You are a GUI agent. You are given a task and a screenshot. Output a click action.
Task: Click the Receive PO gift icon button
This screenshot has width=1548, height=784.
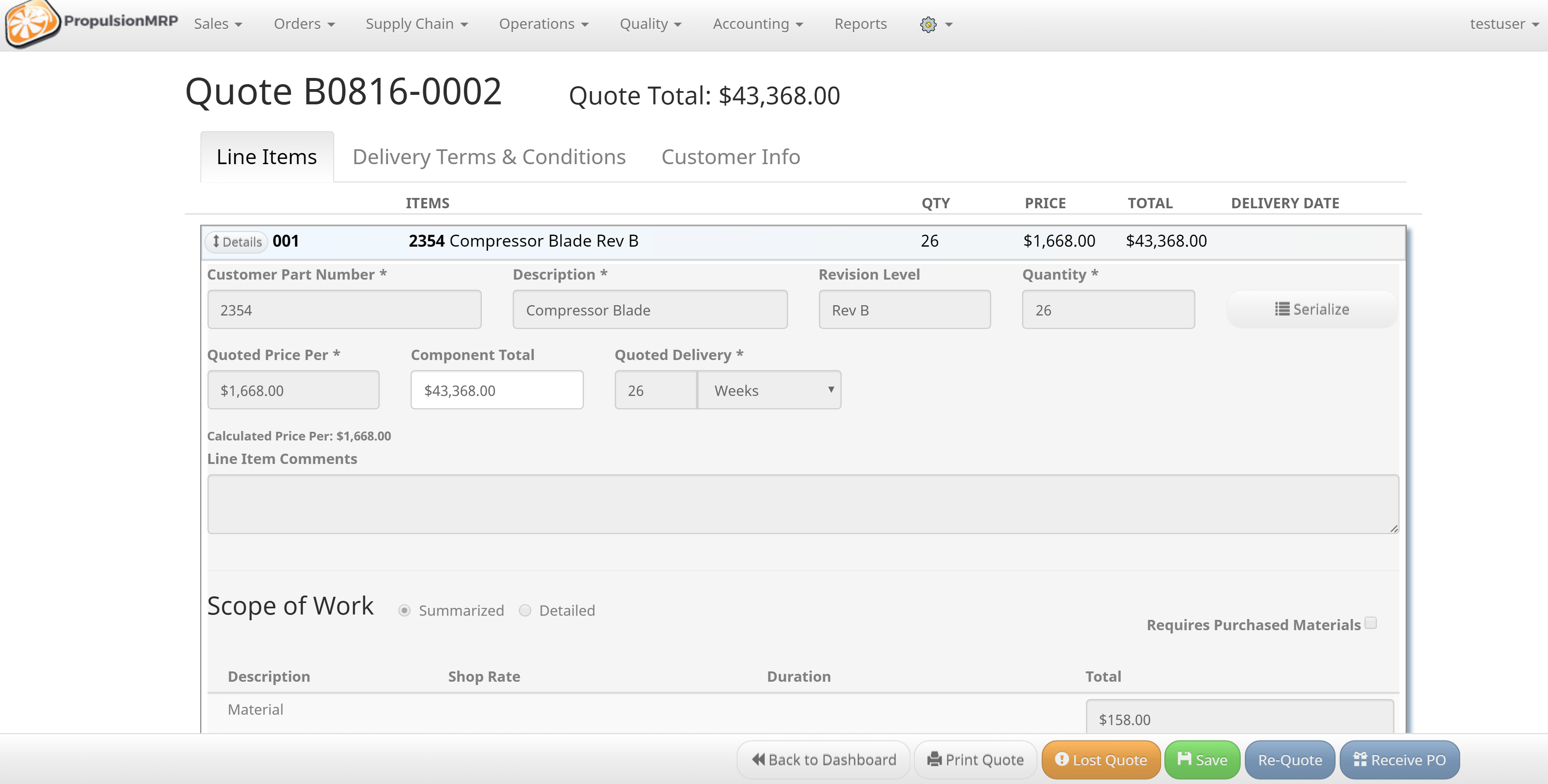coord(1399,759)
